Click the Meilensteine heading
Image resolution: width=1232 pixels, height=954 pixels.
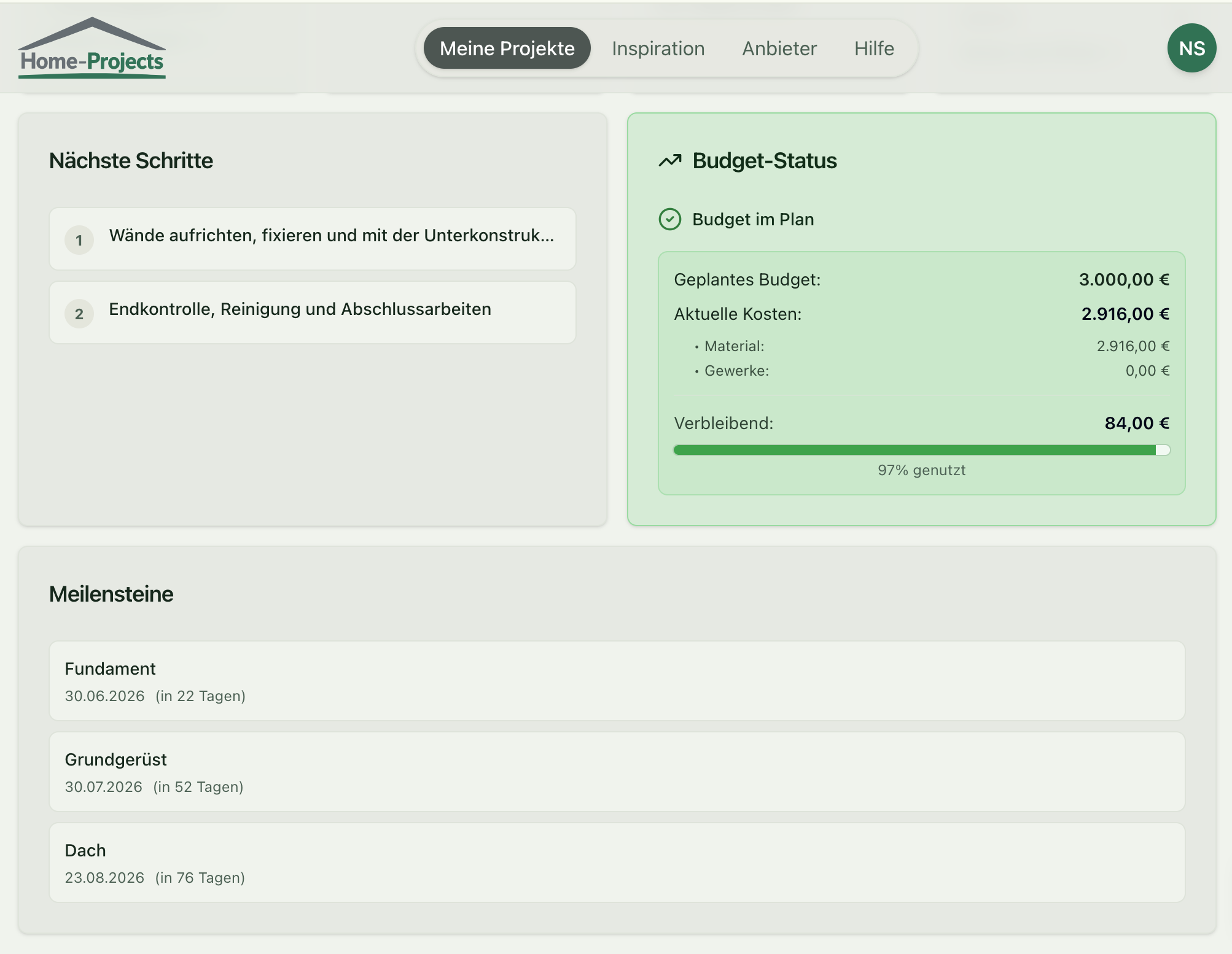(x=111, y=594)
